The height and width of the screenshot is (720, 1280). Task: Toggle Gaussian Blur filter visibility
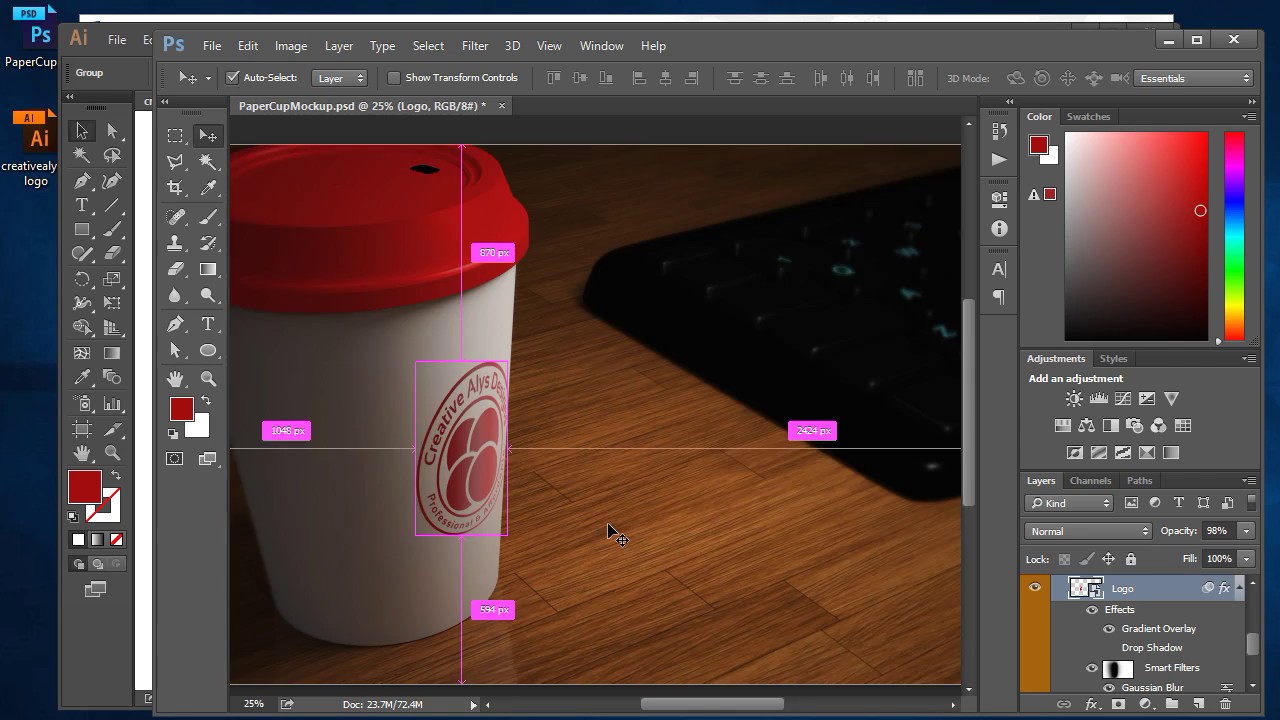(x=1109, y=688)
